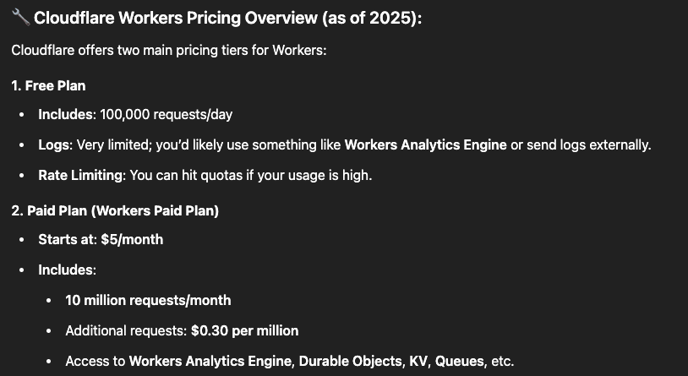
Task: Click the '2. Paid Plan (Workers Paid Plan)' subheading
Action: tap(115, 211)
